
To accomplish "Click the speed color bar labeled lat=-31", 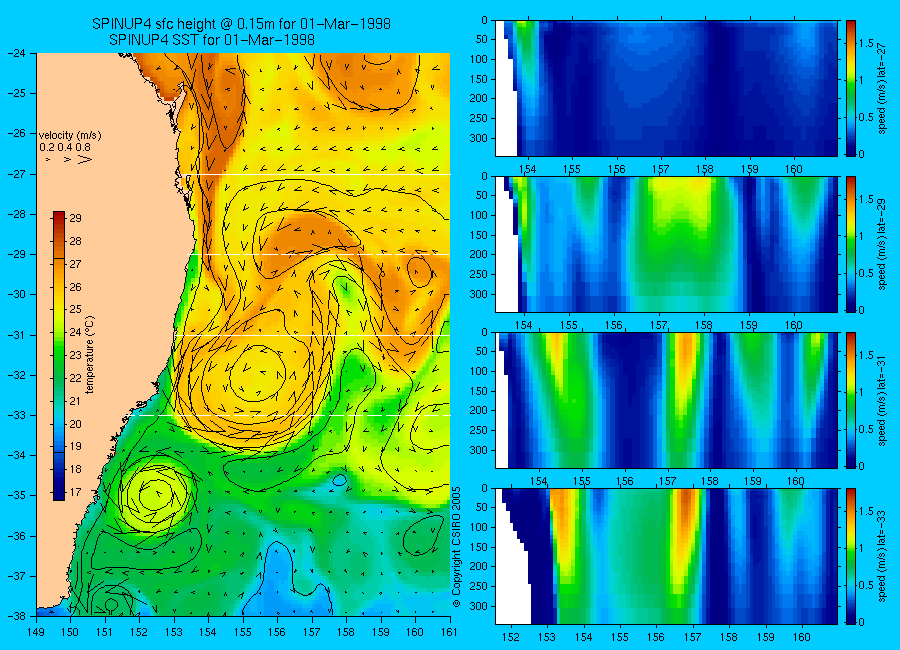I will point(850,400).
